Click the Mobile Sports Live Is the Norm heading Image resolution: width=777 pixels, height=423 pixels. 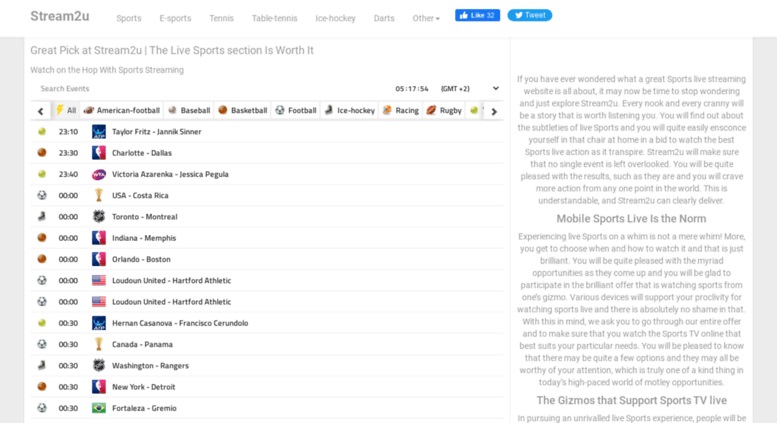click(x=631, y=219)
